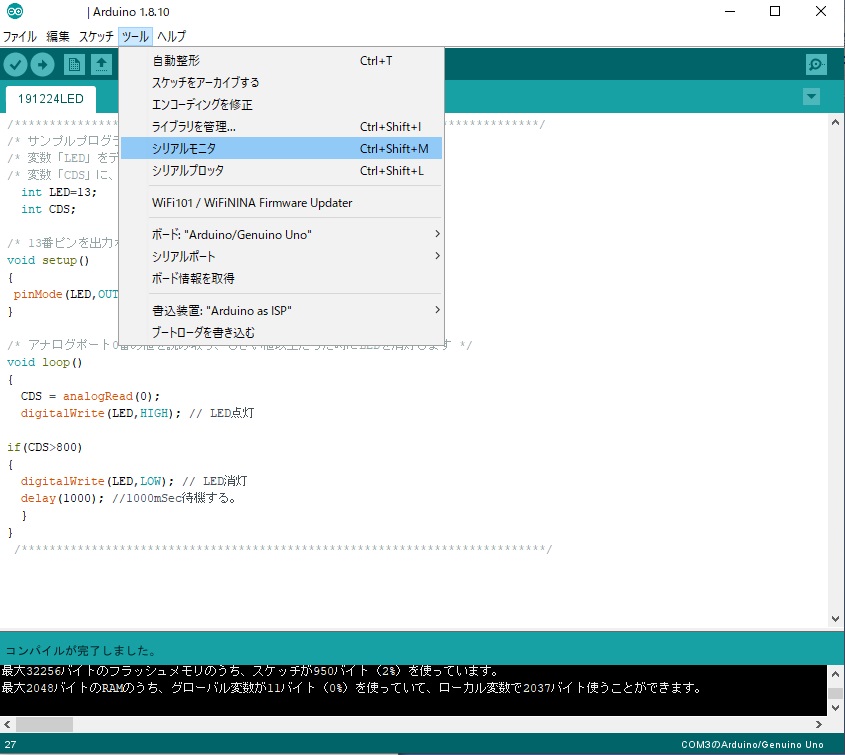Screen dimensions: 845x755
Task: Click the Verify checkmark toolbar icon
Action: pyautogui.click(x=16, y=65)
